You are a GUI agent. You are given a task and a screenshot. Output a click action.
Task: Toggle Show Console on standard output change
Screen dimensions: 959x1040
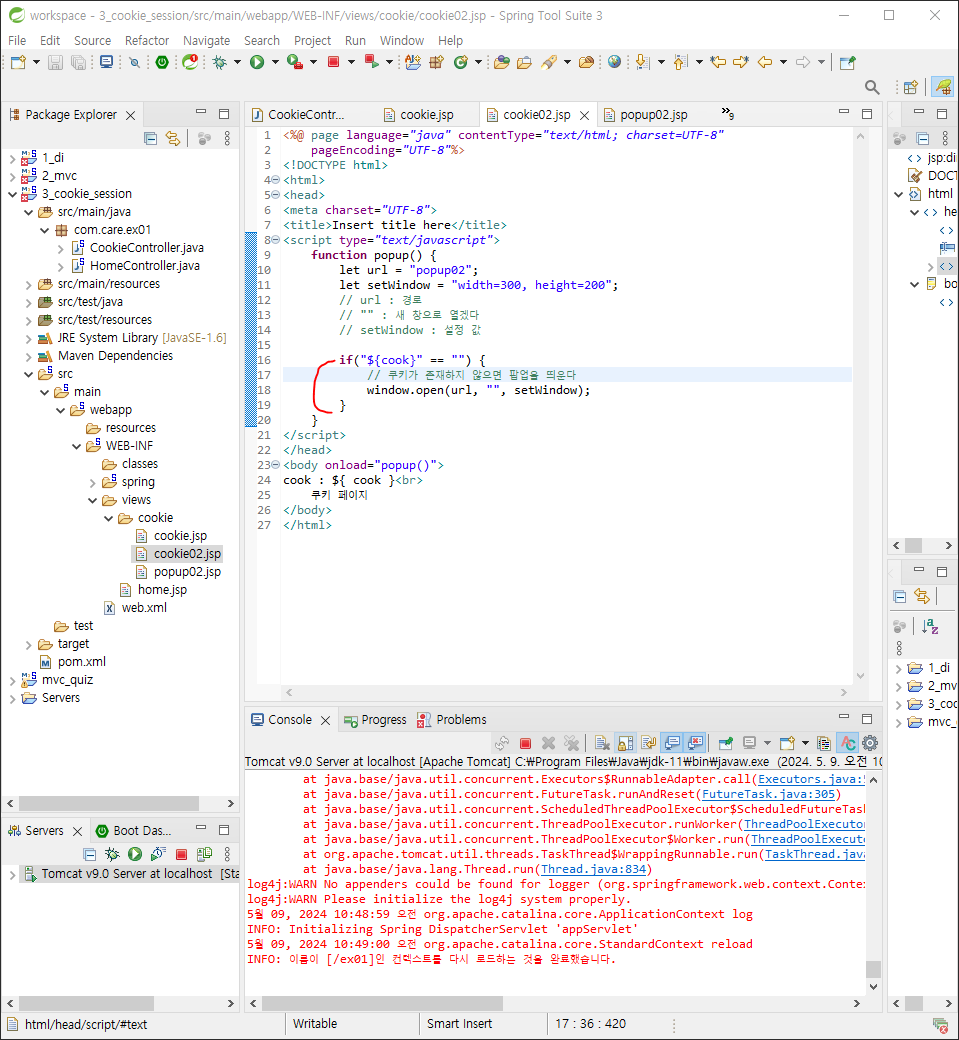click(672, 743)
